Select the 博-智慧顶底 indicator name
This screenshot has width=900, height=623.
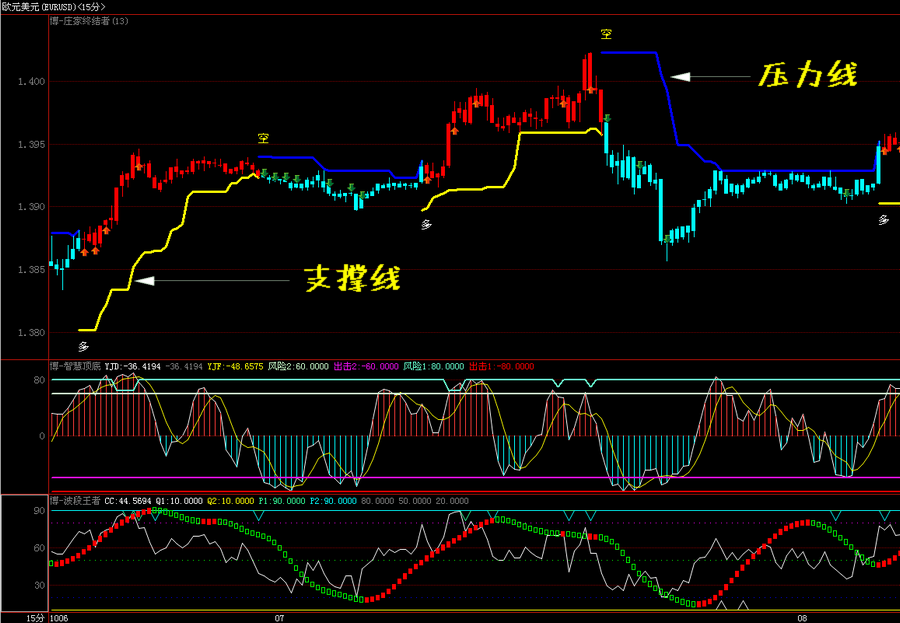pyautogui.click(x=75, y=366)
